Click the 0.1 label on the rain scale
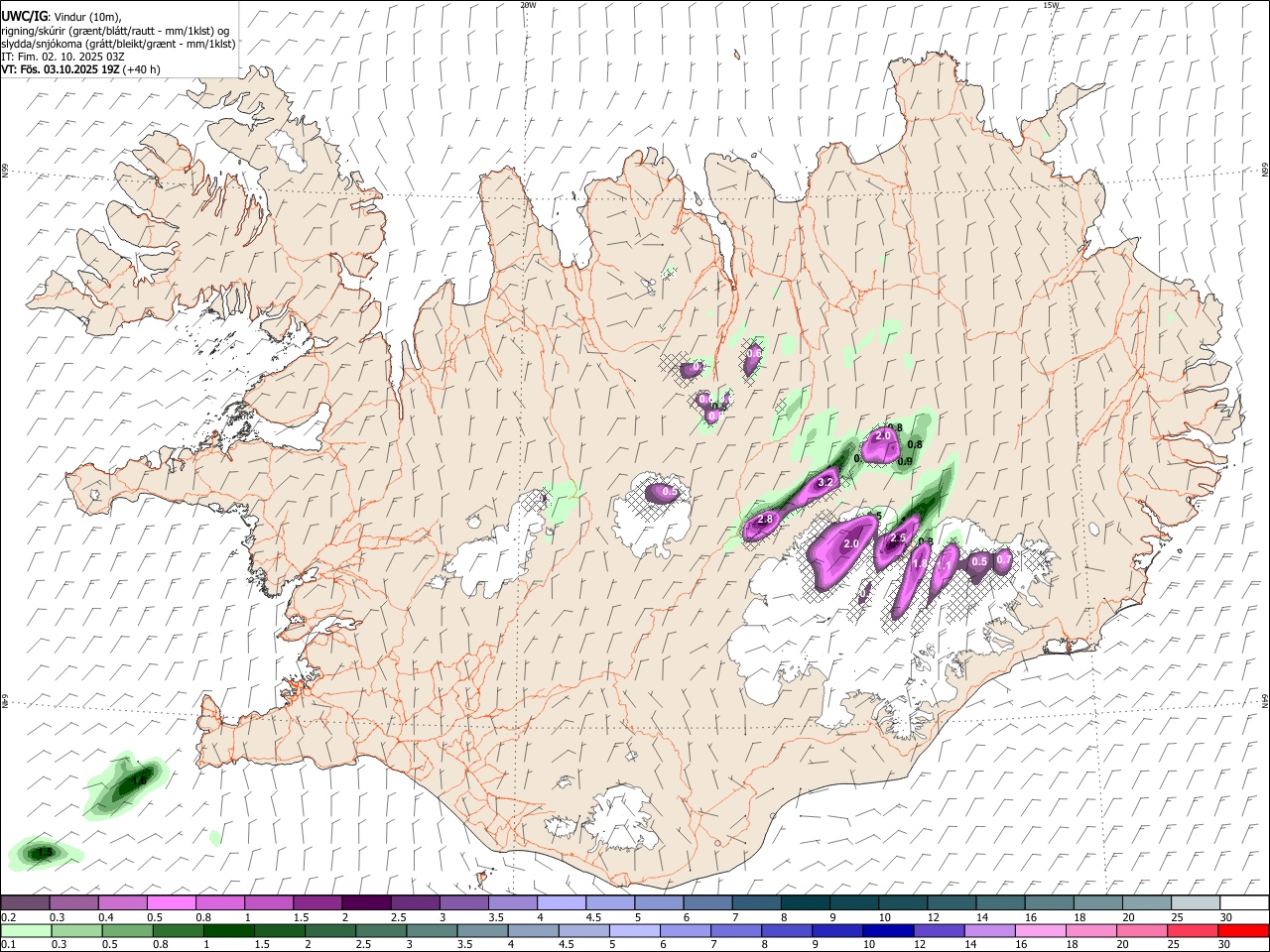Screen dimensions: 1270x952 click(x=8, y=945)
